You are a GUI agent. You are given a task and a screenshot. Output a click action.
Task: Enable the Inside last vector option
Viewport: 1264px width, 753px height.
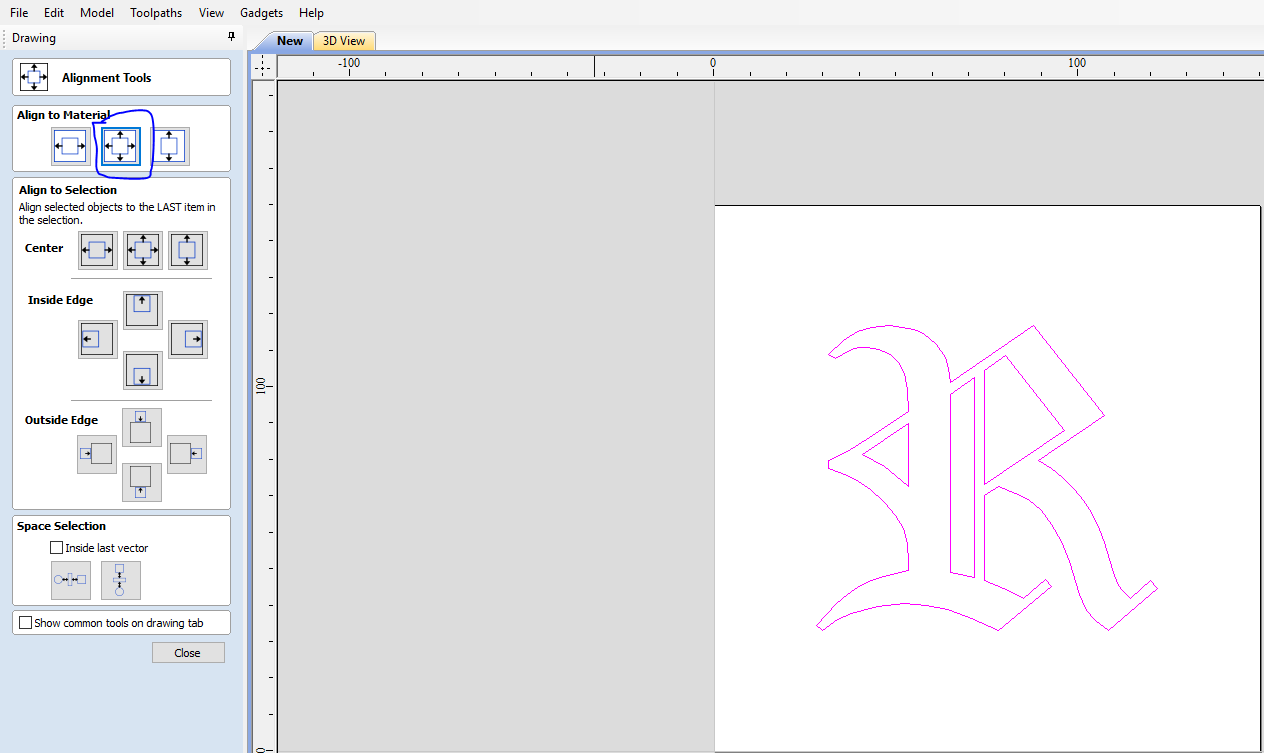(x=57, y=547)
